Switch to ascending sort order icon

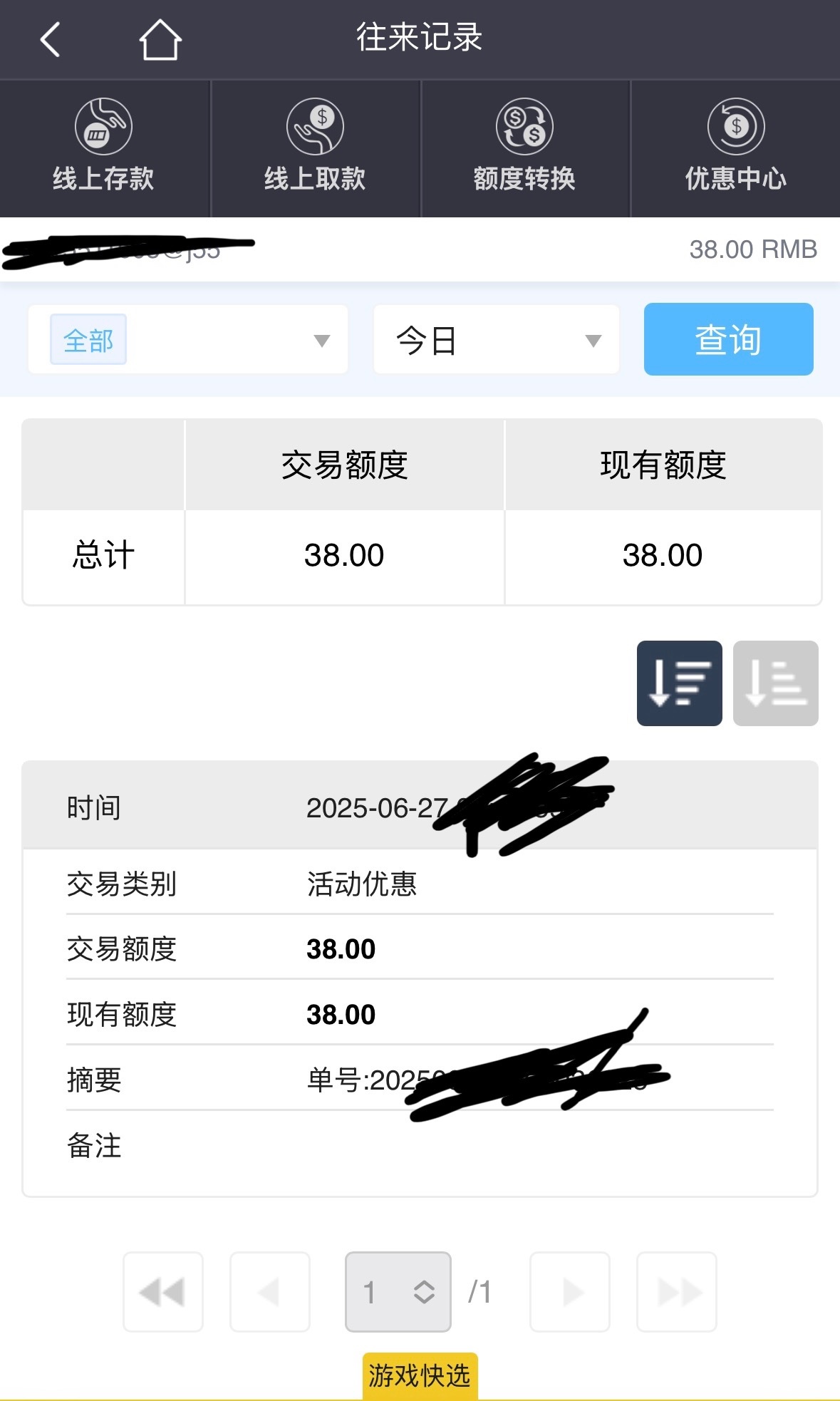(775, 683)
